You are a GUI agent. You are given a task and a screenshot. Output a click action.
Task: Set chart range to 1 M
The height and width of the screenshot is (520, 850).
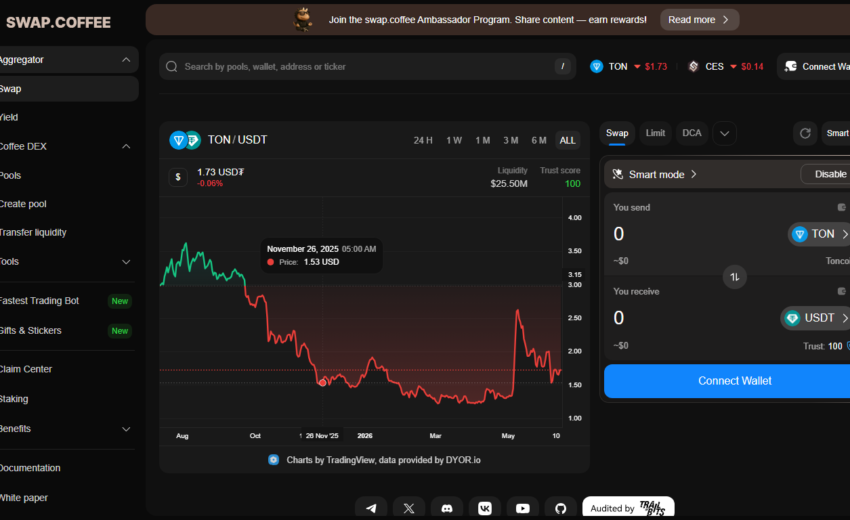pos(482,140)
